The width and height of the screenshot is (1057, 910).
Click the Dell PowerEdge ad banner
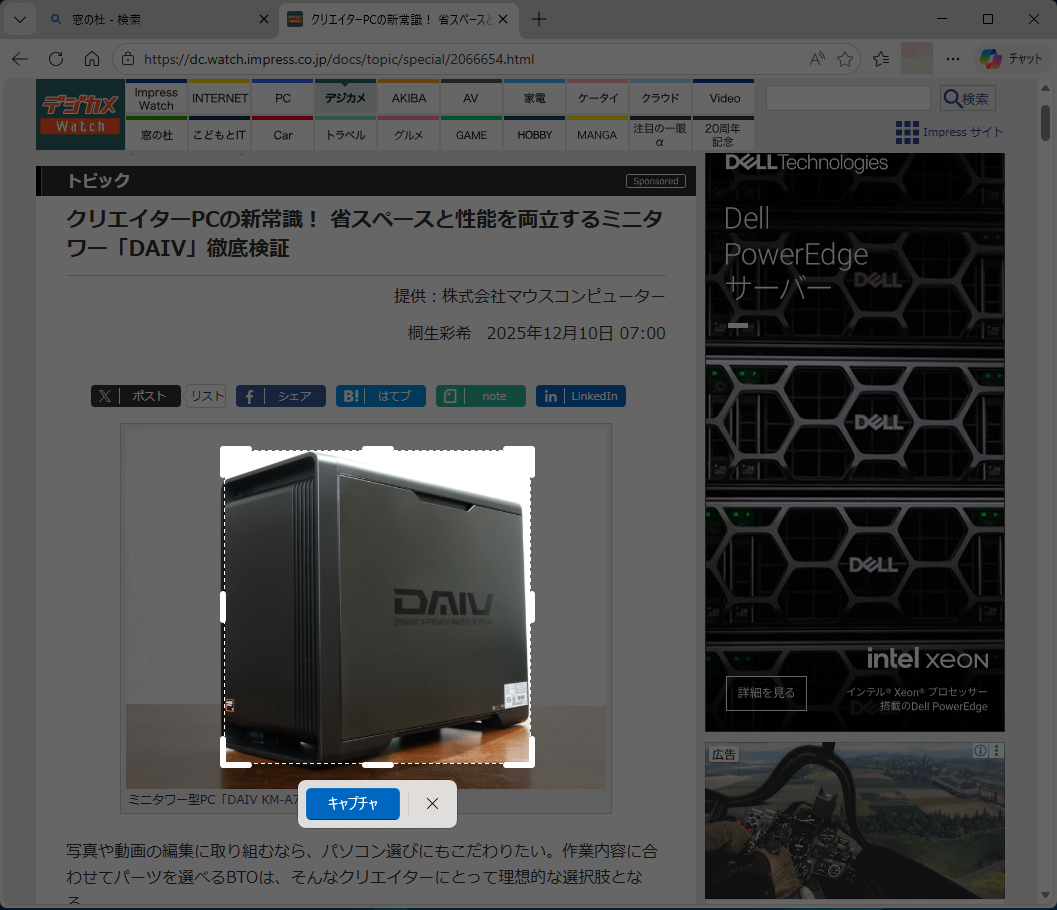coord(855,442)
